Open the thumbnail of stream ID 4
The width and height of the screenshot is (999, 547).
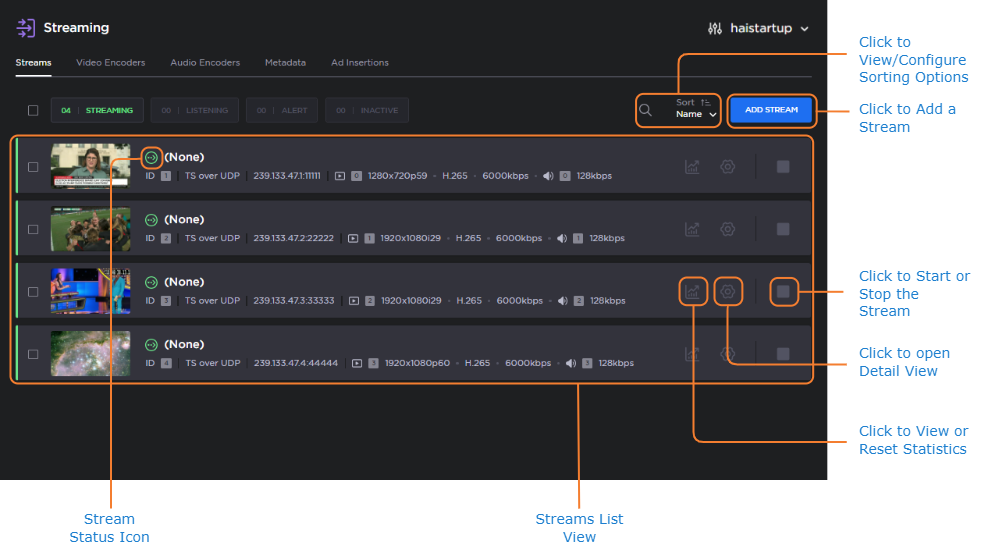pyautogui.click(x=91, y=354)
